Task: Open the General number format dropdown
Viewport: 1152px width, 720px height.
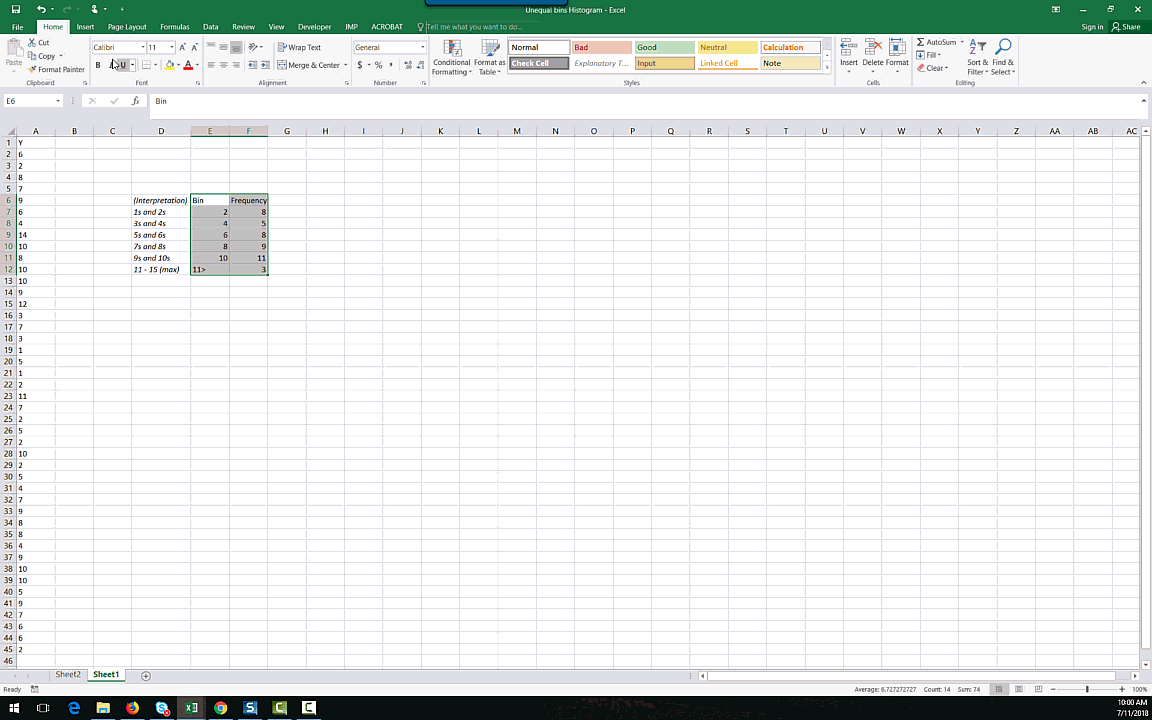Action: tap(422, 47)
